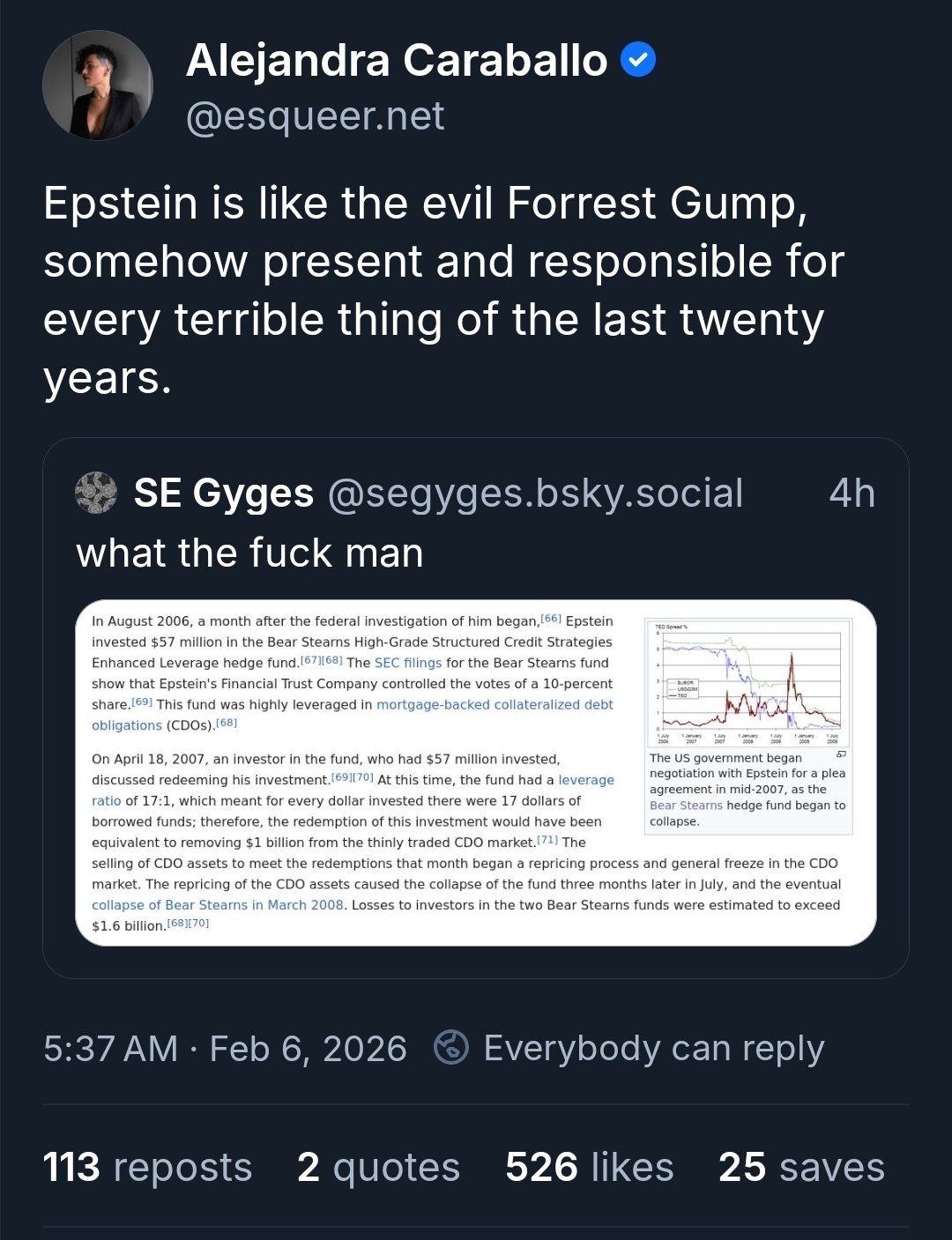This screenshot has width=952, height=1240.
Task: Open the TED spread chart thumbnail
Action: (x=748, y=683)
